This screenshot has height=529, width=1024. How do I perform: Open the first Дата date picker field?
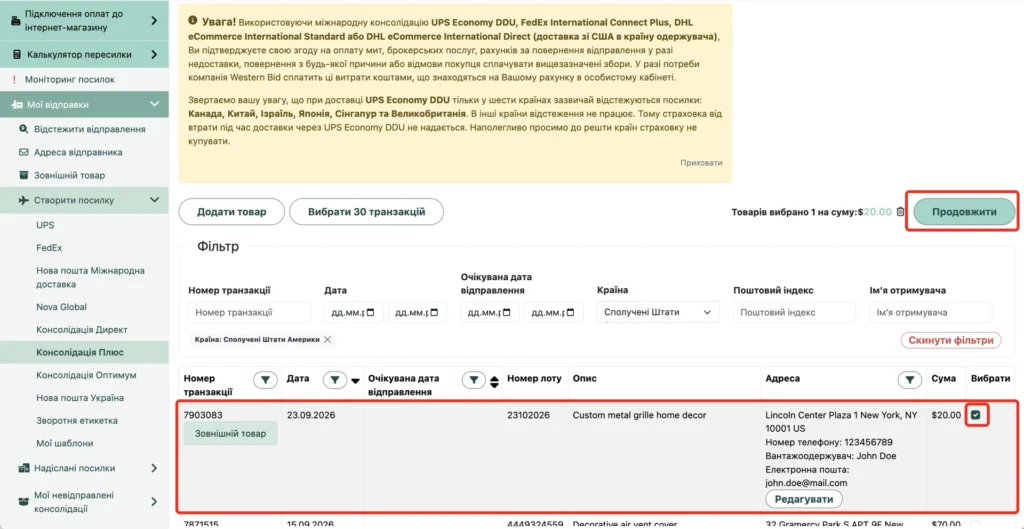click(353, 312)
